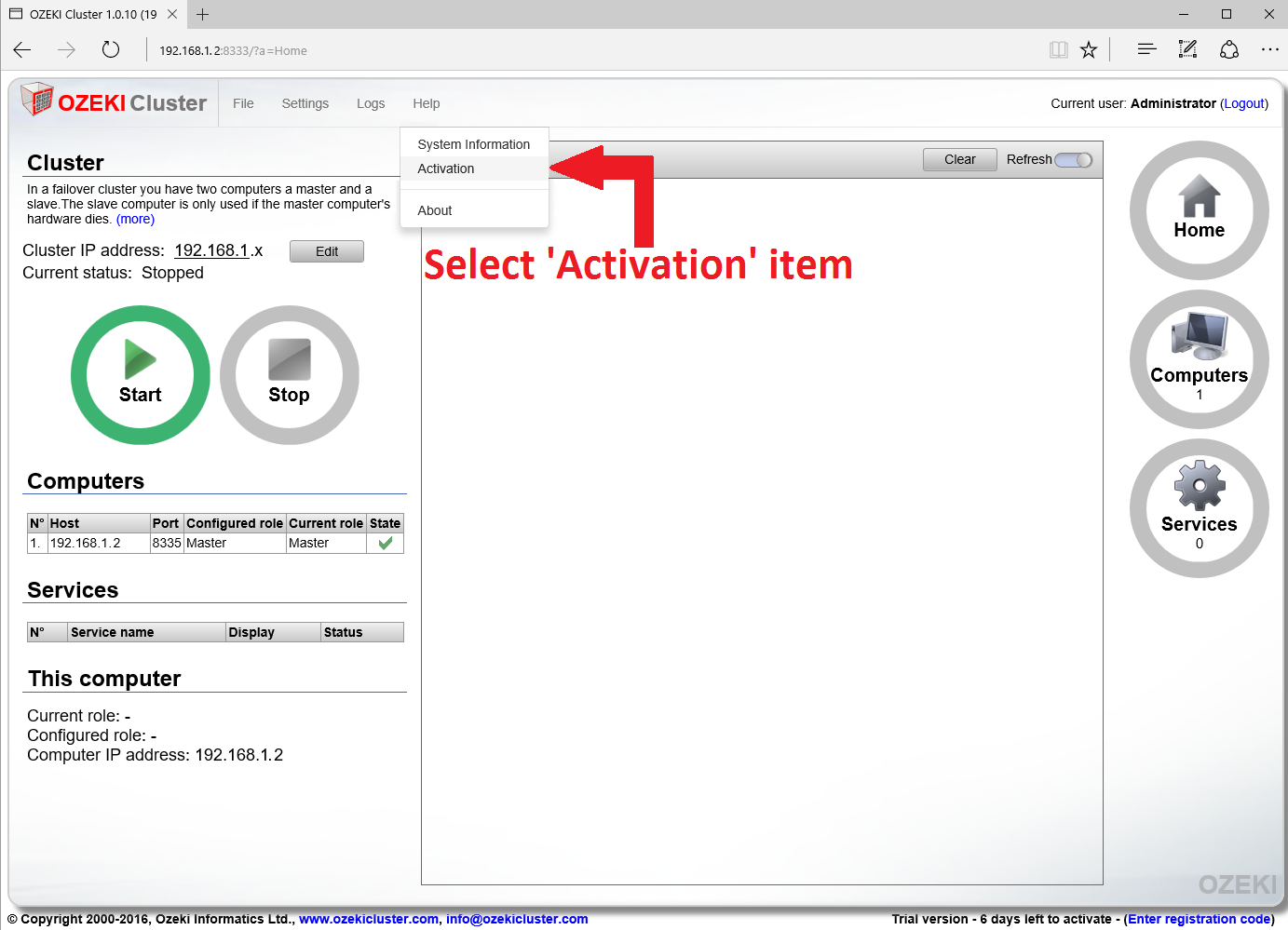Open browser More actions ellipsis
Viewport: 1288px width, 930px height.
1269,49
